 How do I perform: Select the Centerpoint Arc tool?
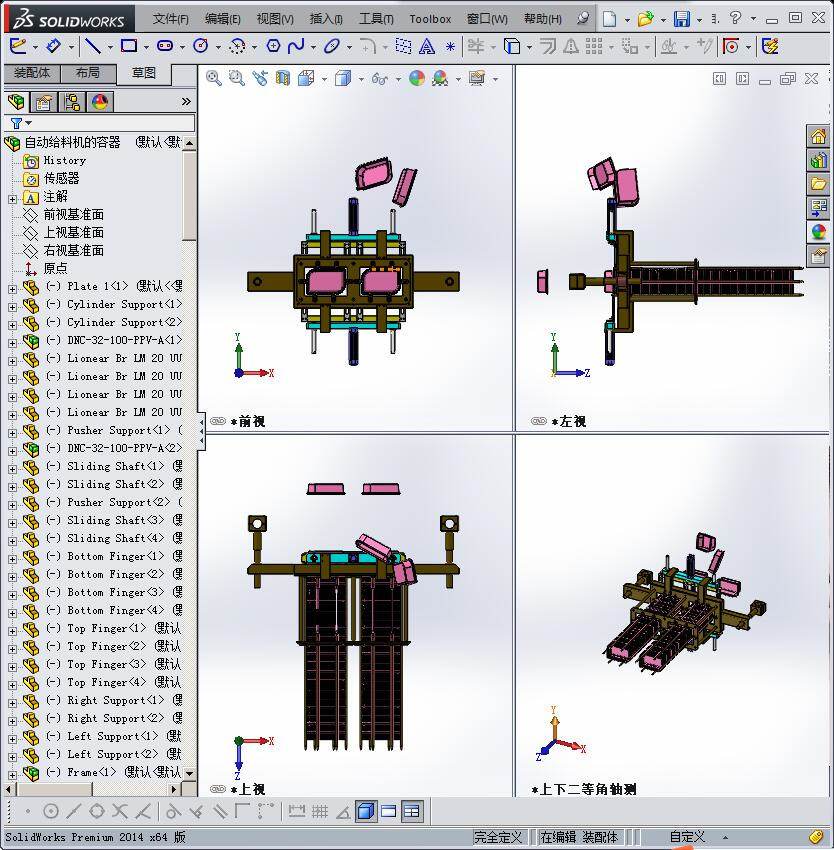(x=237, y=47)
